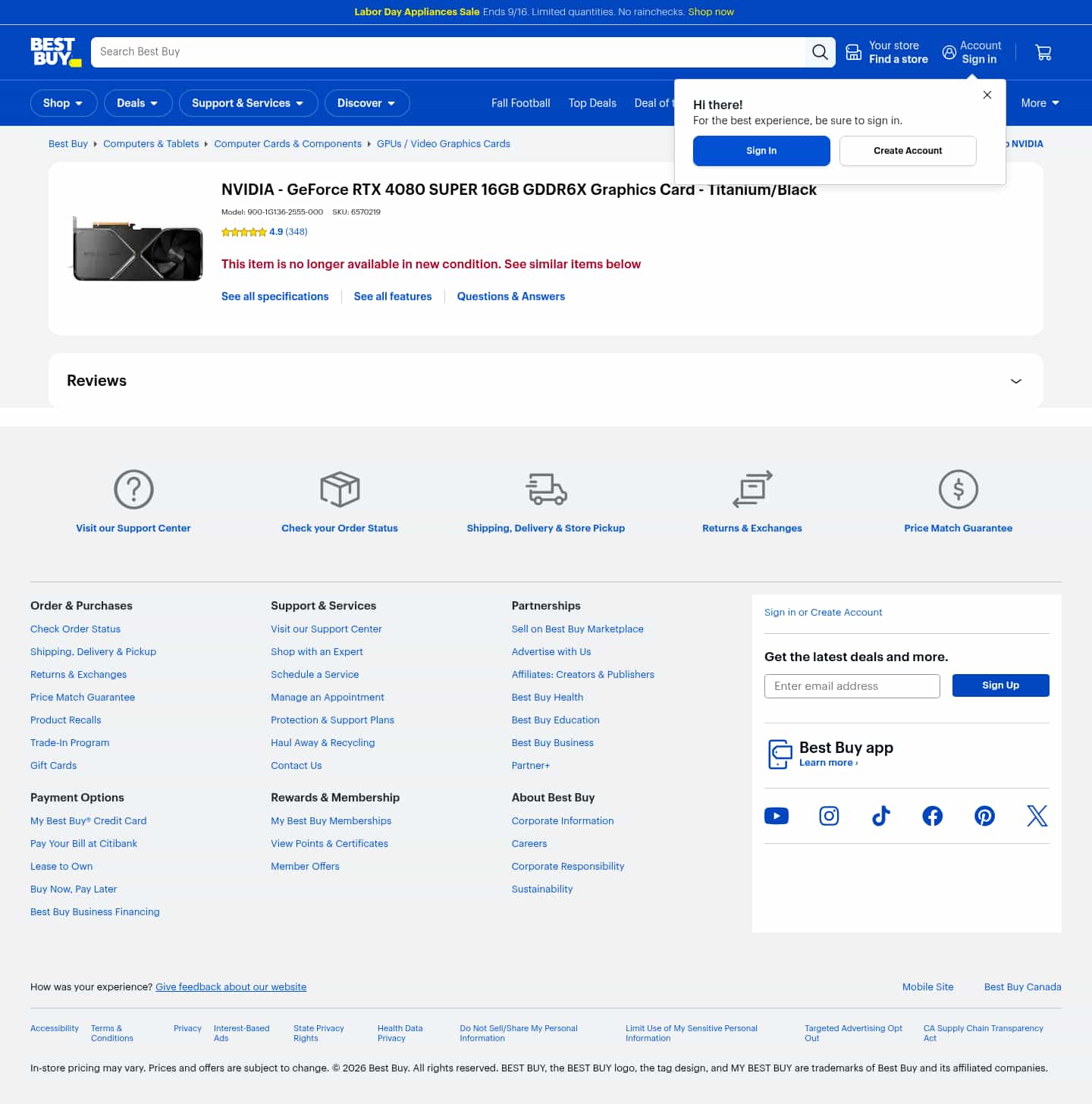Click the Best Buy app phone icon
Screen dimensions: 1092x1104
click(x=780, y=754)
